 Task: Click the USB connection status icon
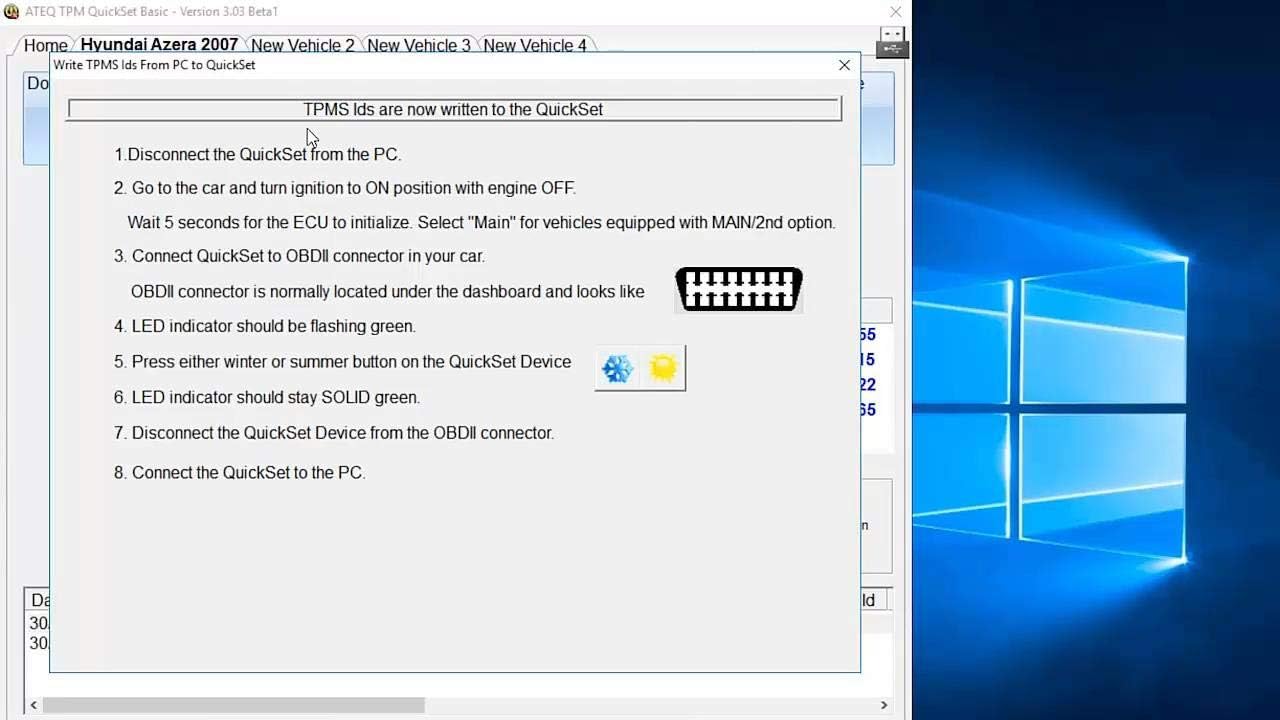(x=892, y=42)
